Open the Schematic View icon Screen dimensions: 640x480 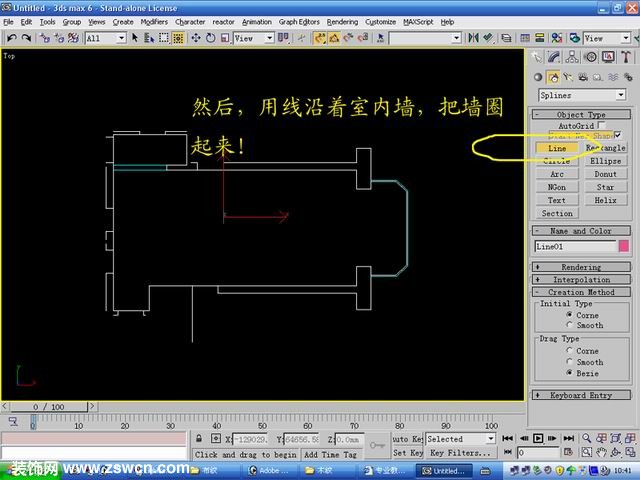click(x=540, y=38)
